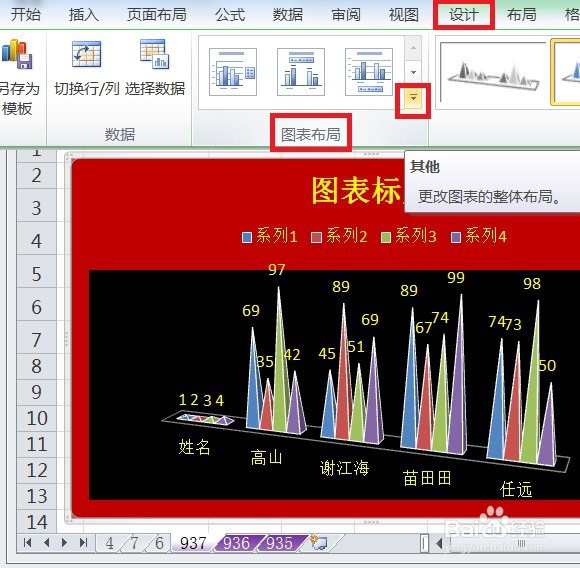Image resolution: width=580 pixels, height=568 pixels.
Task: Select row header 2
Action: tap(36, 175)
